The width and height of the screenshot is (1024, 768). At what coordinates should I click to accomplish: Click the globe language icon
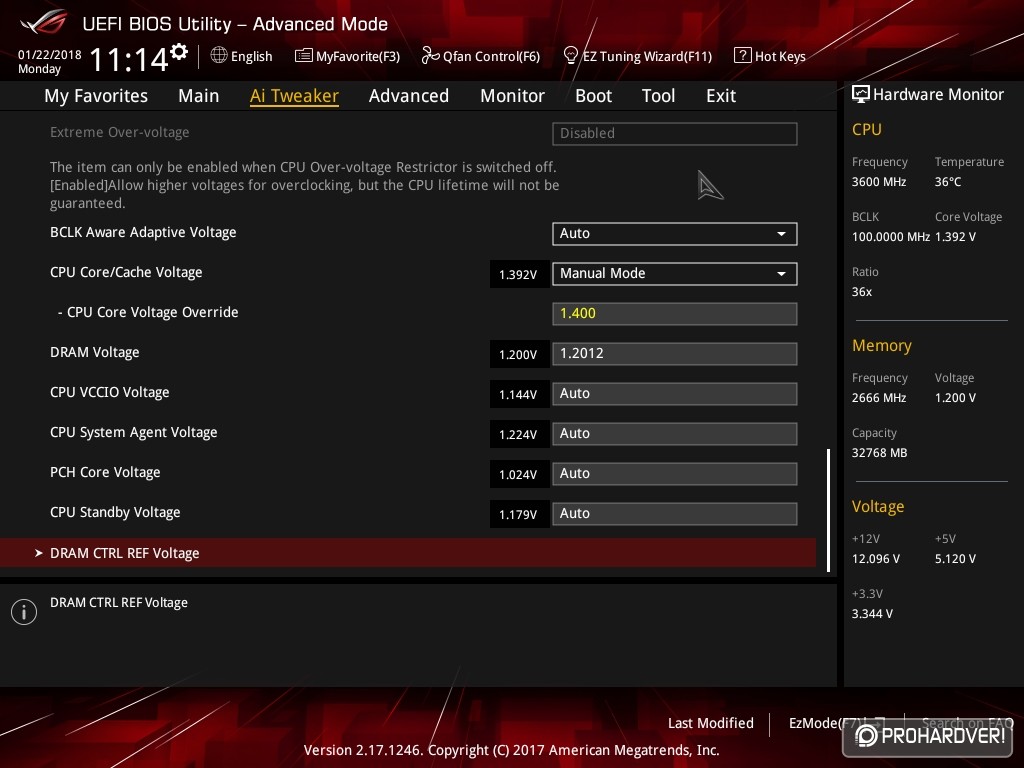[x=219, y=55]
